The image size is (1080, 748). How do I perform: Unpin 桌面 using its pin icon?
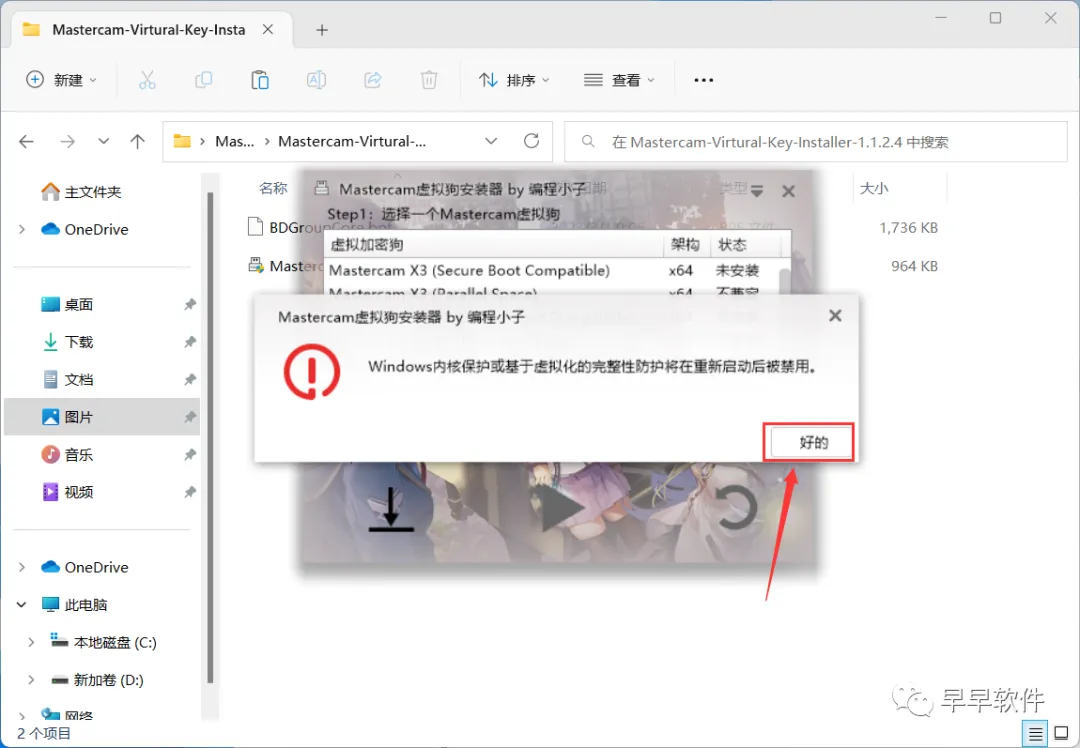(x=190, y=304)
